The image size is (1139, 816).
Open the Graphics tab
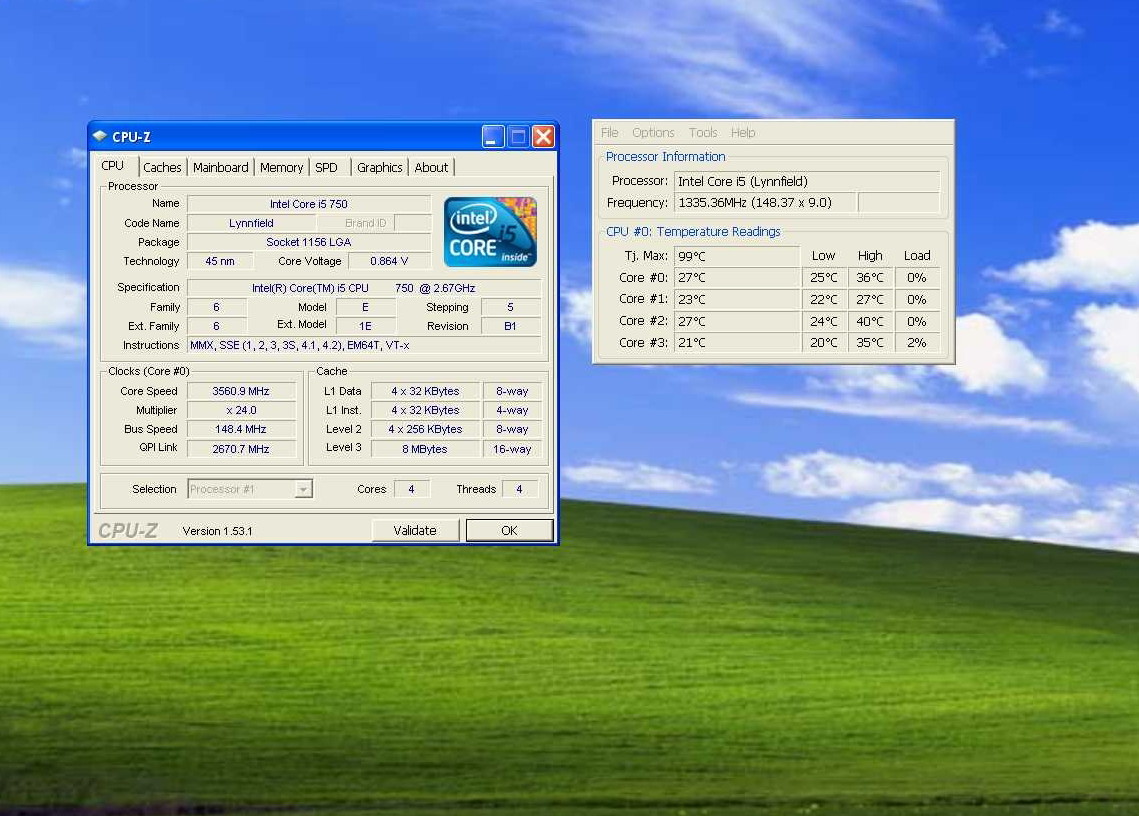tap(379, 167)
